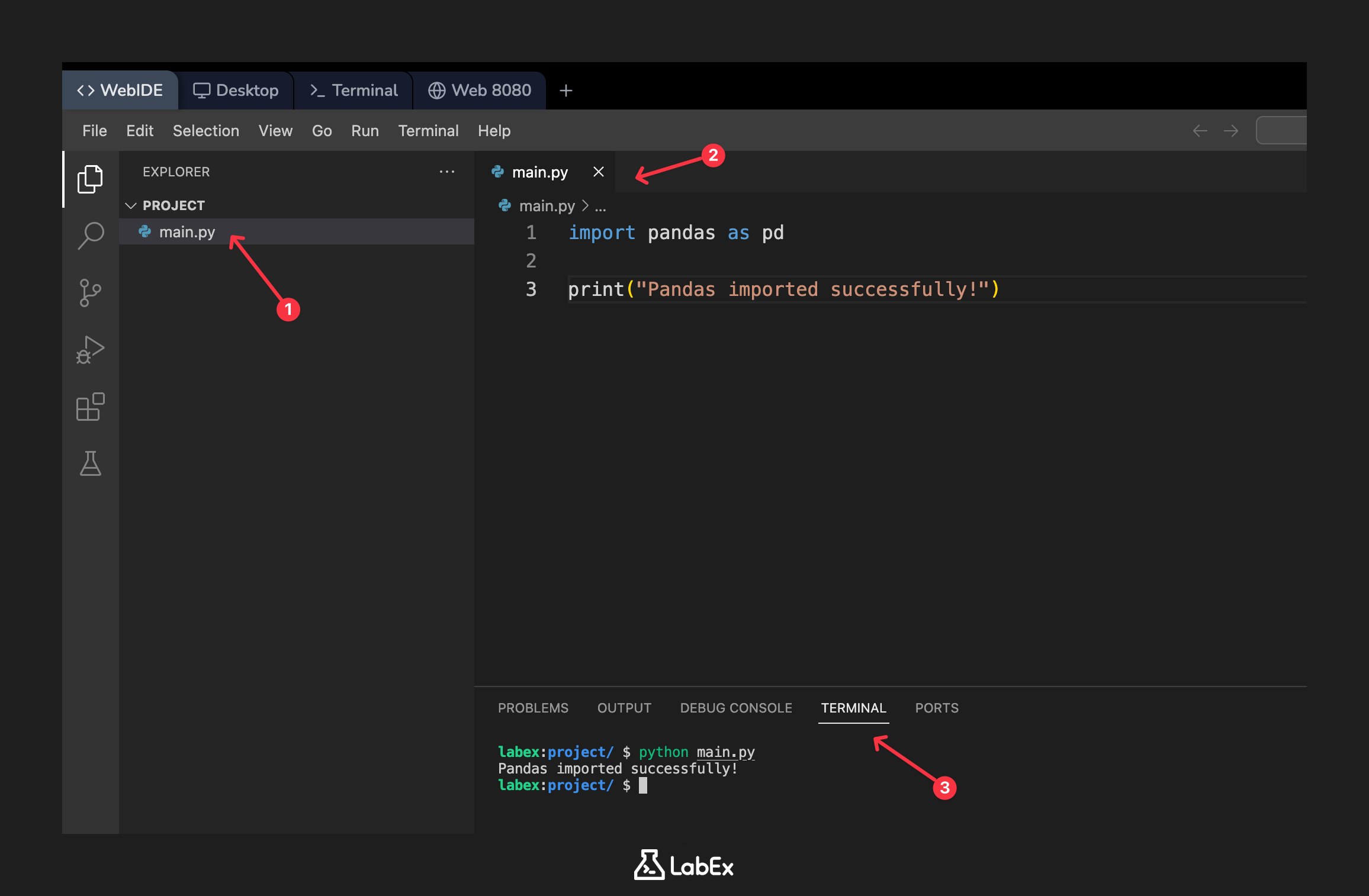Click the Explorer files icon in the activity bar

pyautogui.click(x=90, y=179)
